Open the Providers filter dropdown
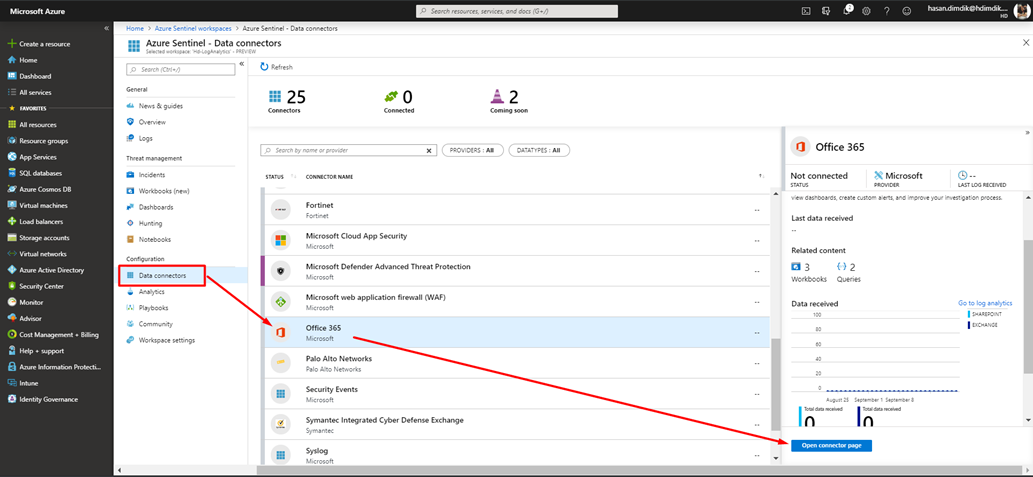Screen dimensions: 1033x477 472,150
